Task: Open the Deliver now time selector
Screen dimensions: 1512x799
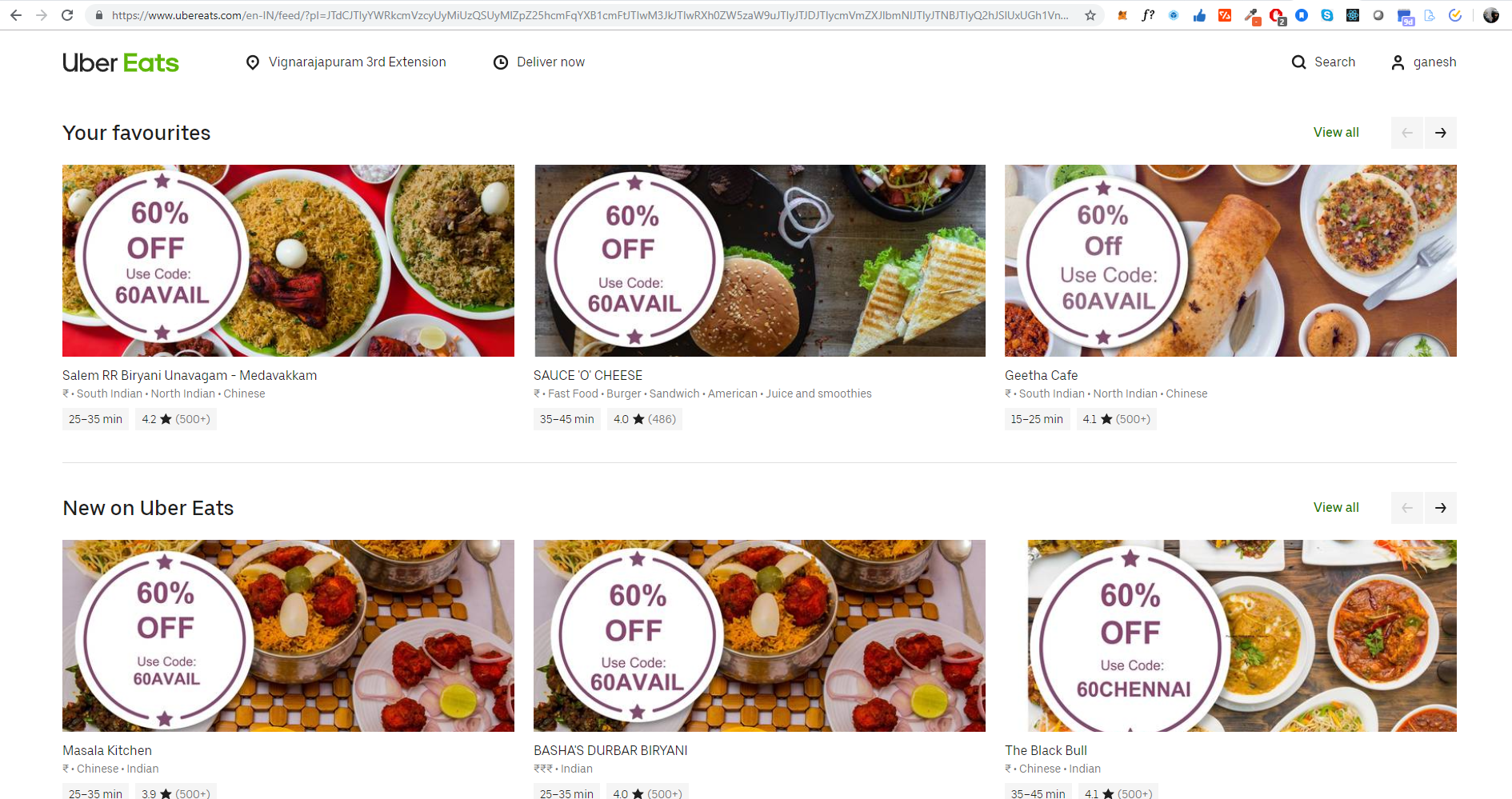Action: click(539, 62)
